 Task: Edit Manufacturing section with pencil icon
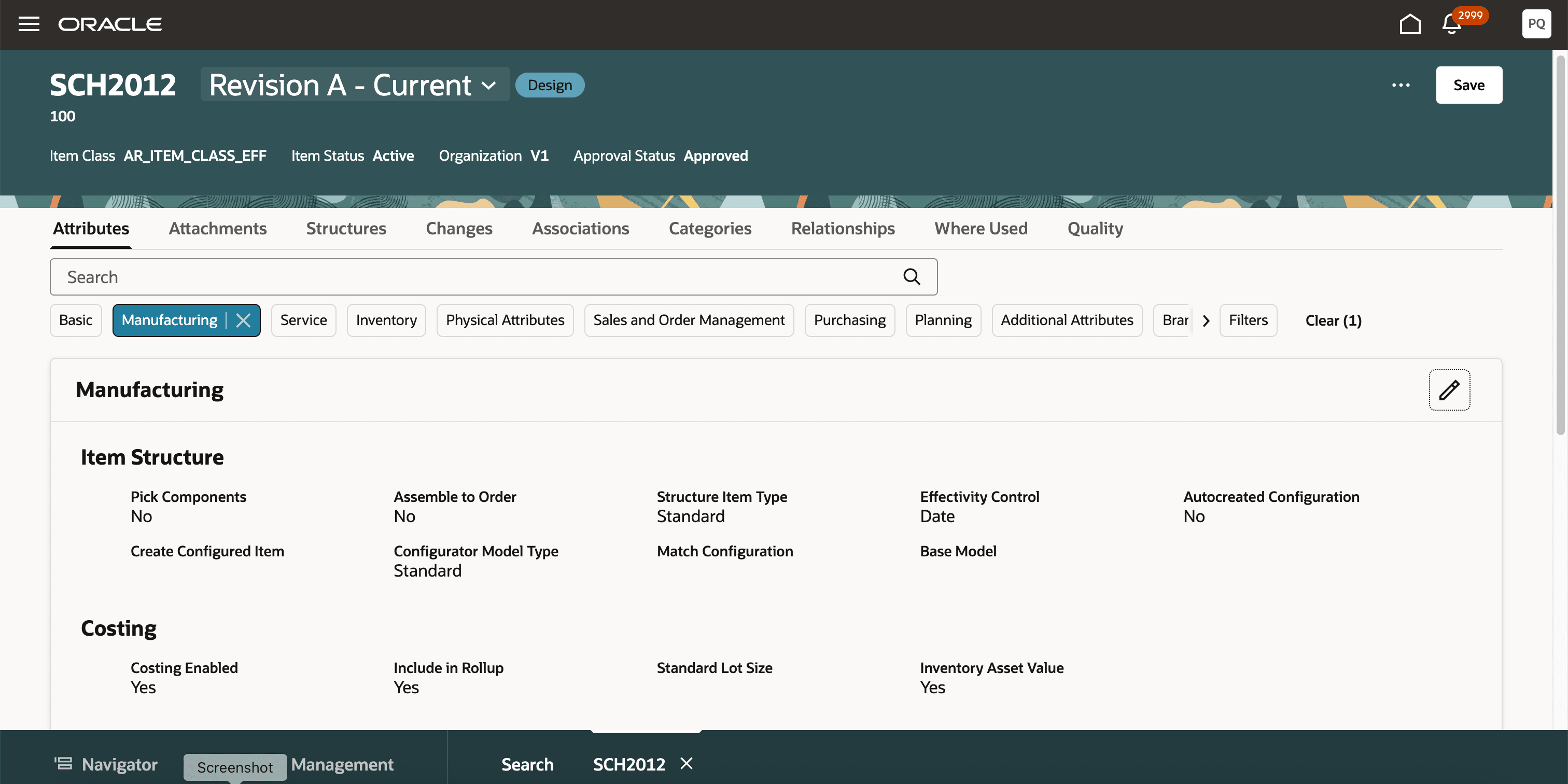1449,389
